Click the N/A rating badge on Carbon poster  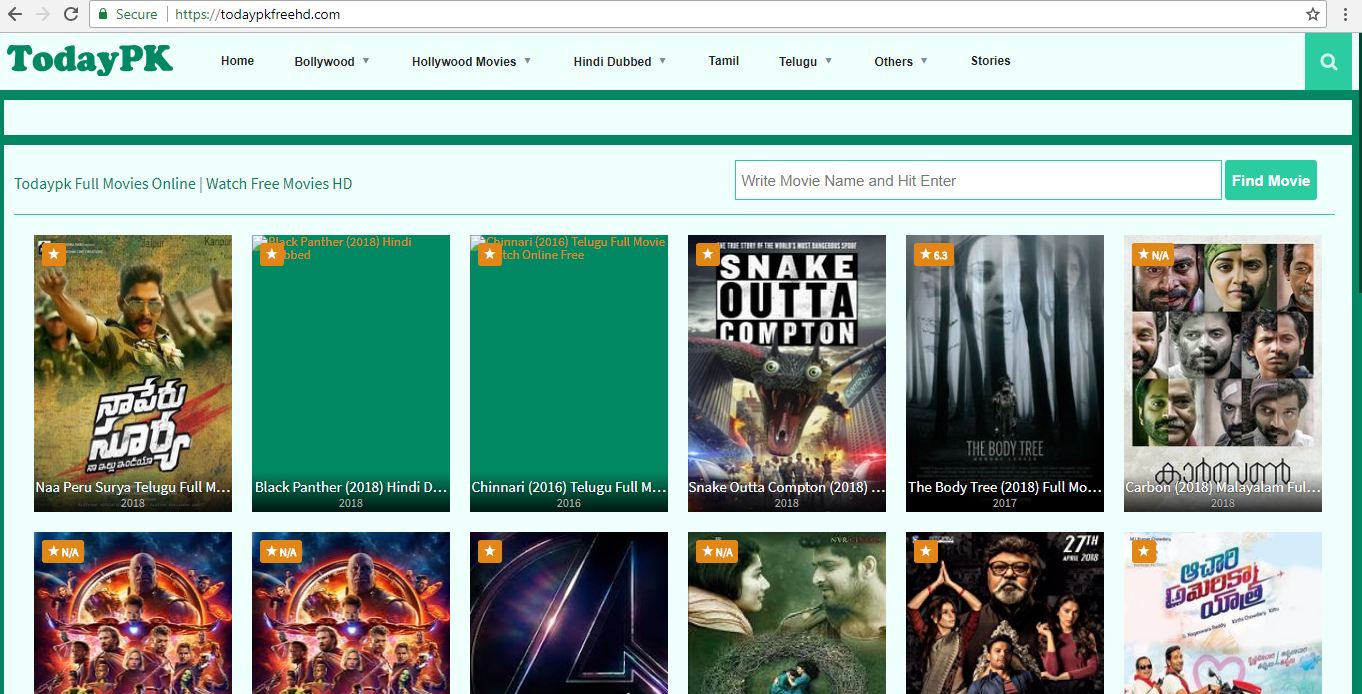point(1153,255)
